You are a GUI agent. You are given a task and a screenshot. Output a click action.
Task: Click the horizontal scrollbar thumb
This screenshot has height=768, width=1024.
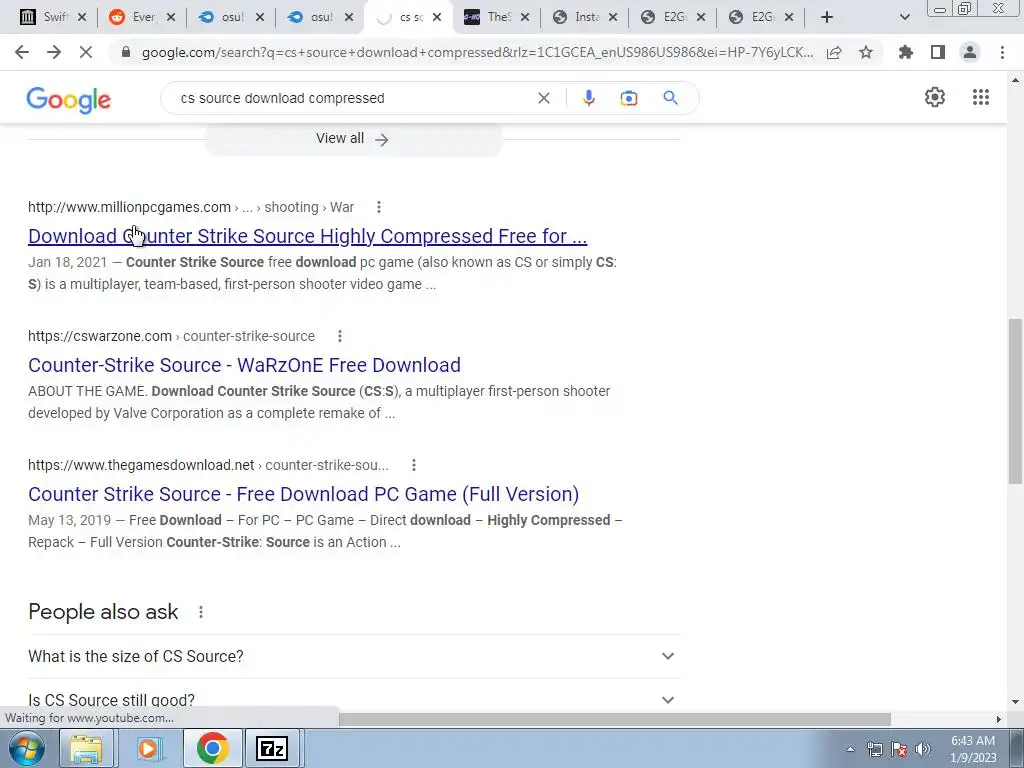[x=615, y=719]
